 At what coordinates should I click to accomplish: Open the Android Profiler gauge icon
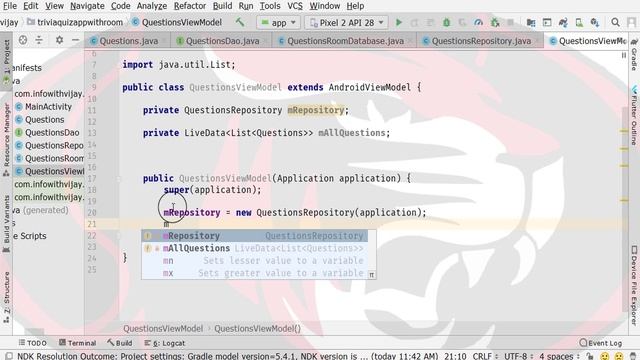point(478,22)
